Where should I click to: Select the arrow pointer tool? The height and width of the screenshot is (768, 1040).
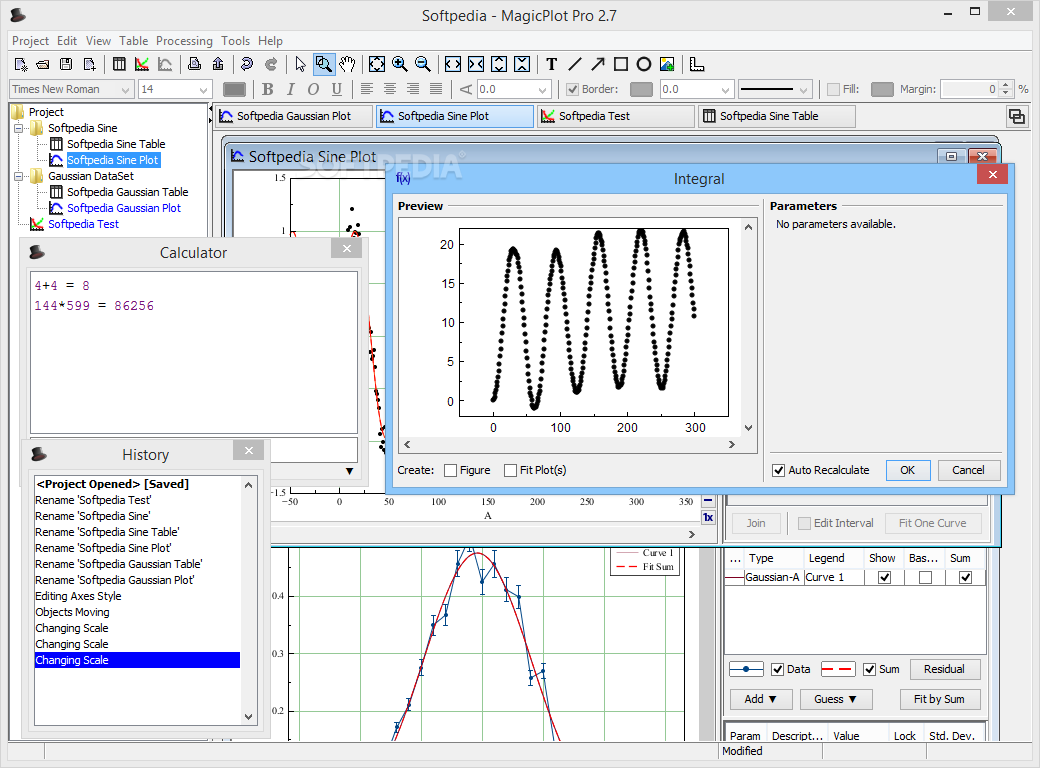pos(300,64)
